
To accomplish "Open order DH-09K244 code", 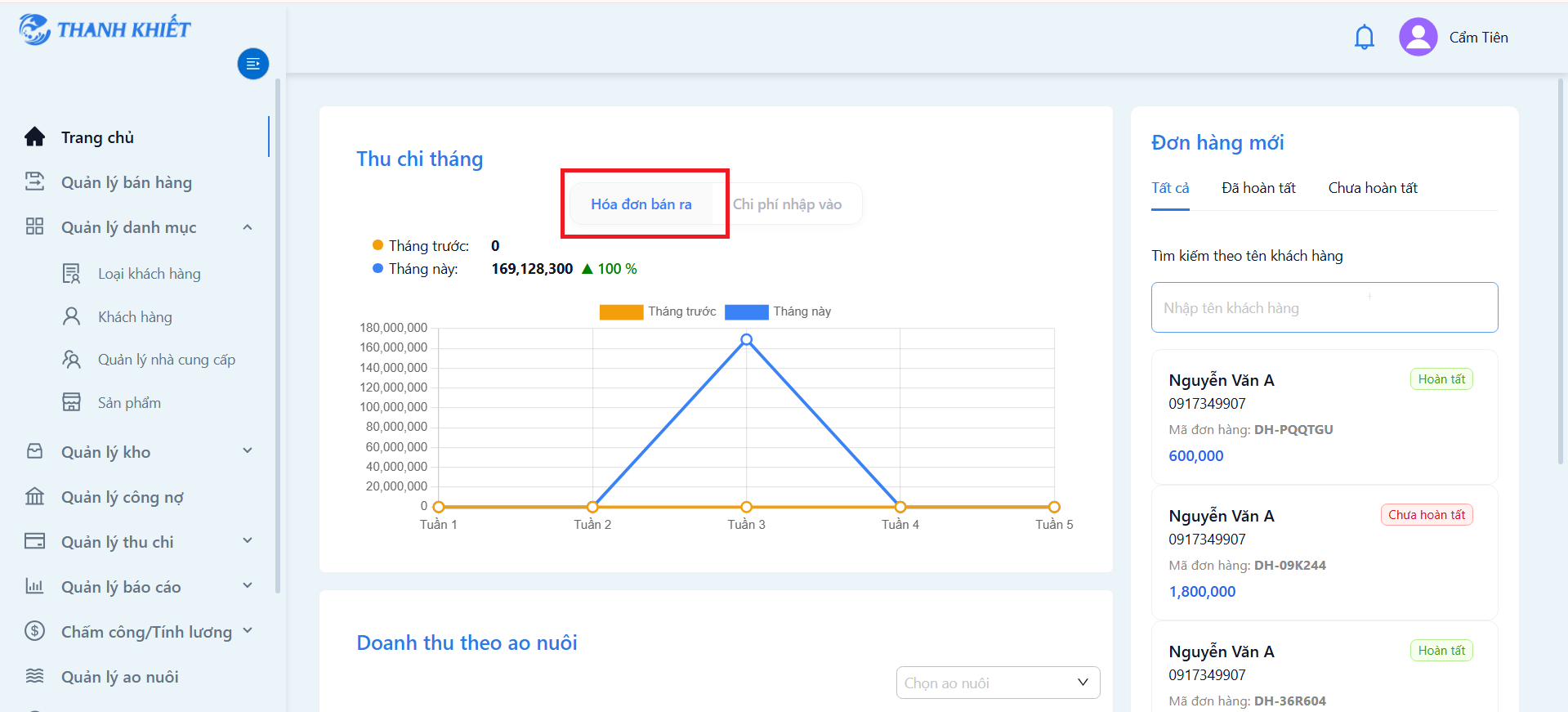I will 1290,565.
